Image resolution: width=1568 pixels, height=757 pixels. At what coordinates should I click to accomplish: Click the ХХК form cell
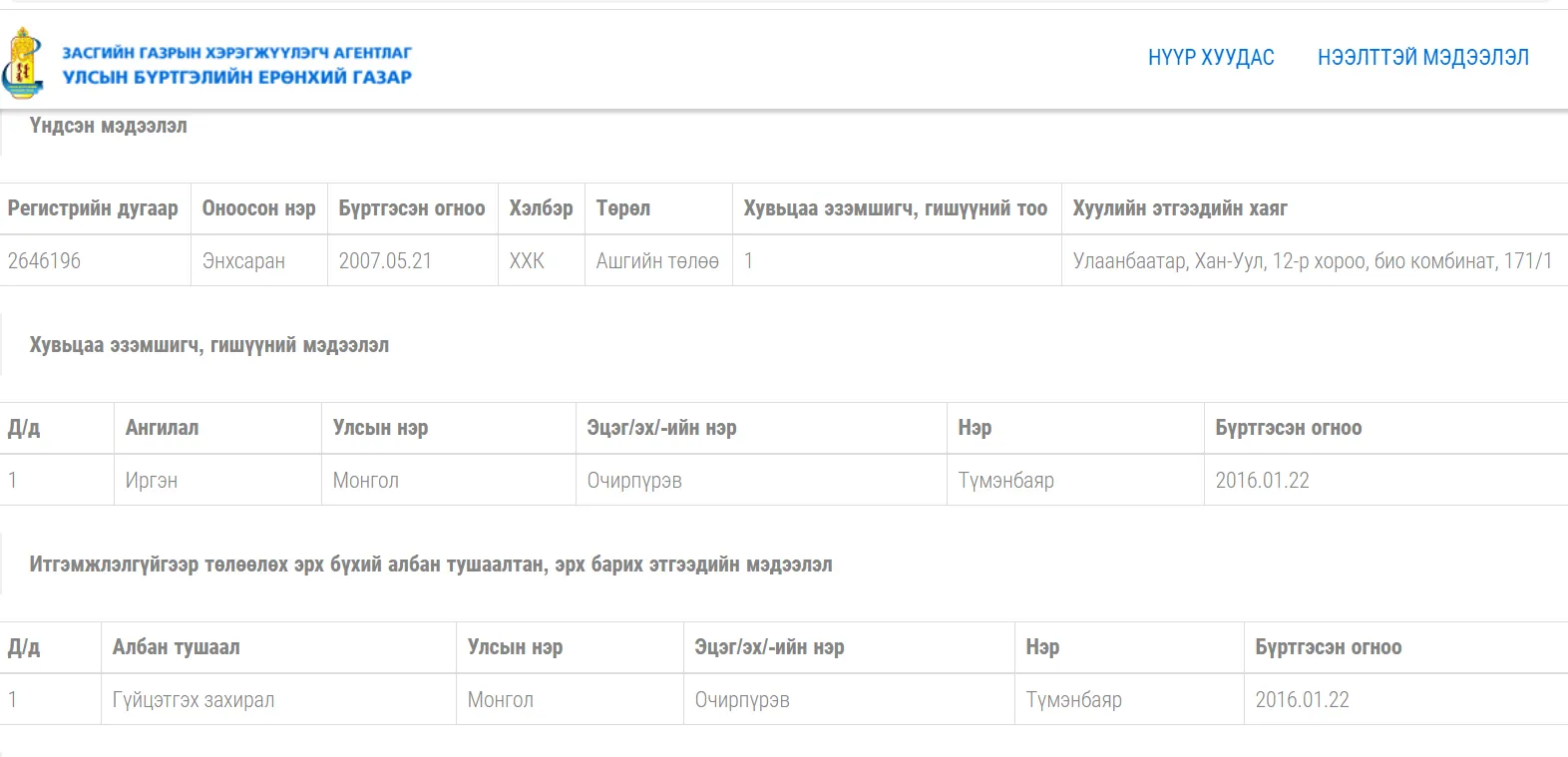click(x=527, y=261)
